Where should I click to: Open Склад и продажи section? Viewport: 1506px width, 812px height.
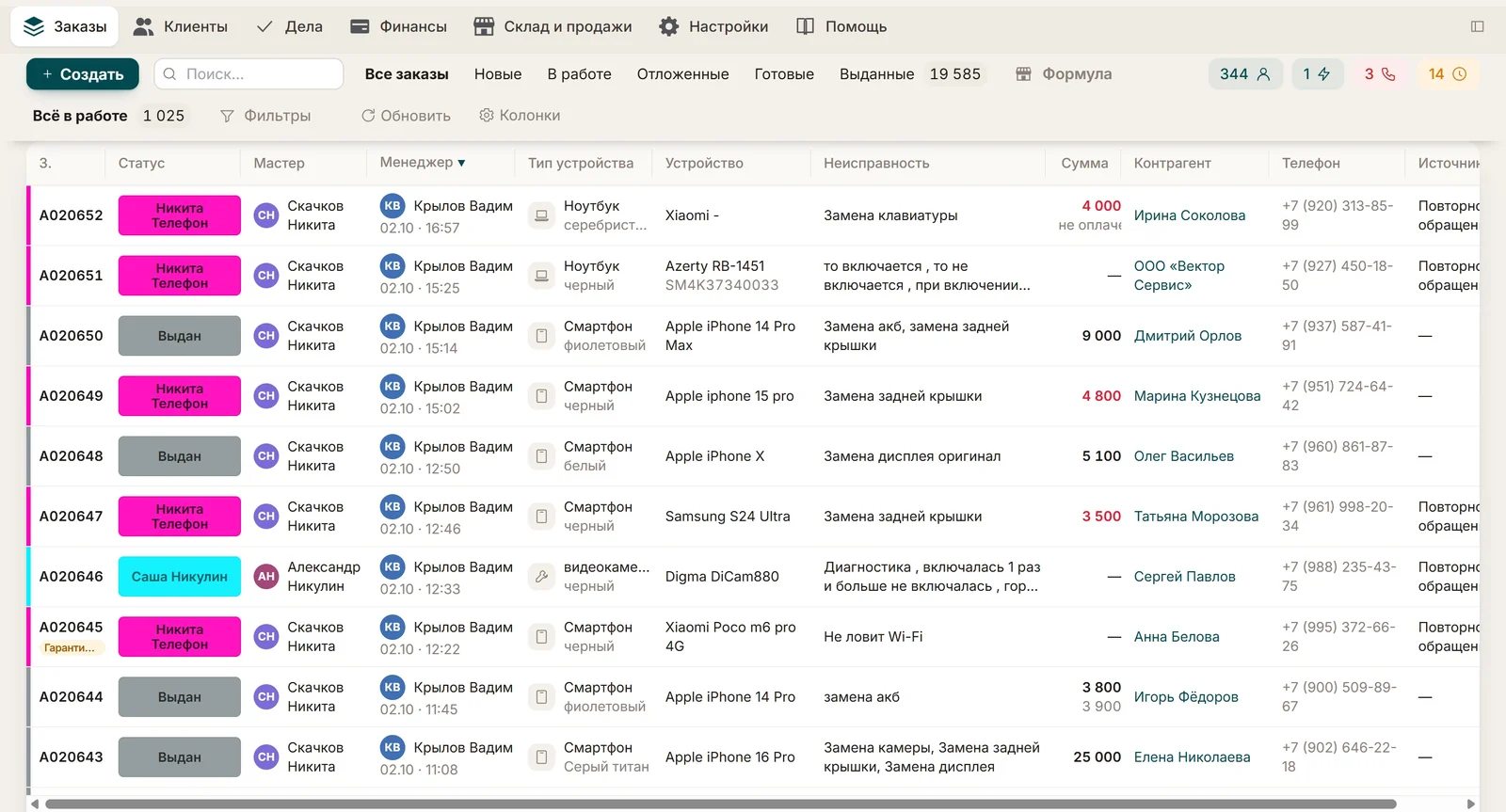(553, 26)
